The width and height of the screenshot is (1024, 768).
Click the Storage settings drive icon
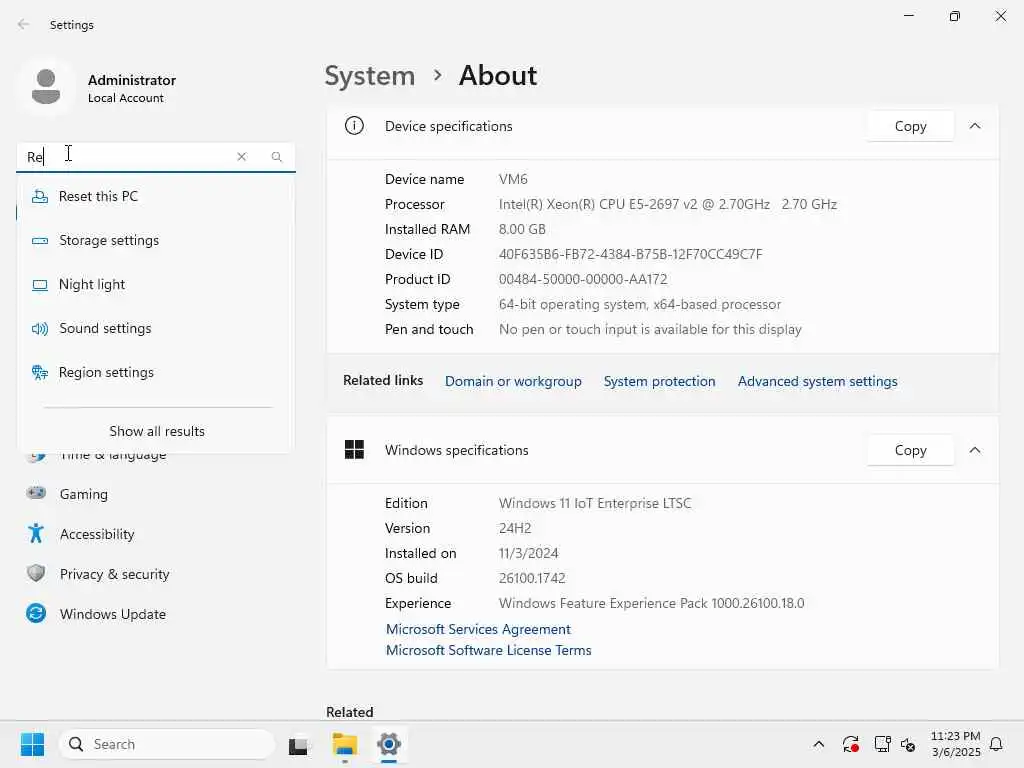pos(40,240)
